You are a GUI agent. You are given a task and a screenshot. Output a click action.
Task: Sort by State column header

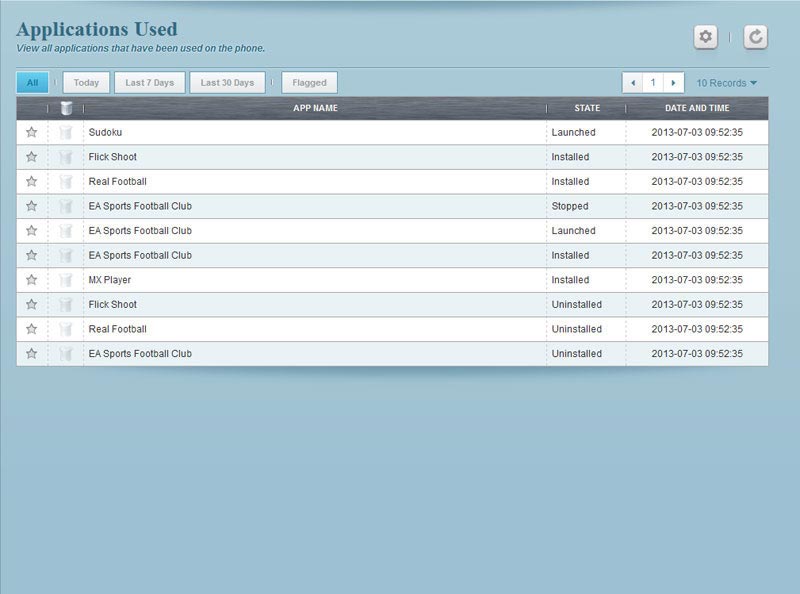pos(587,108)
